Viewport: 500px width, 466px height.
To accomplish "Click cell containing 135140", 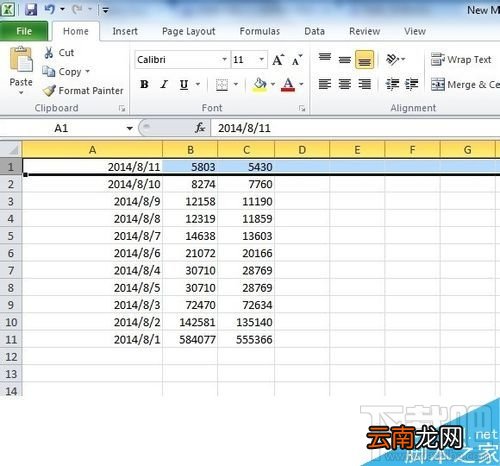I will point(246,322).
